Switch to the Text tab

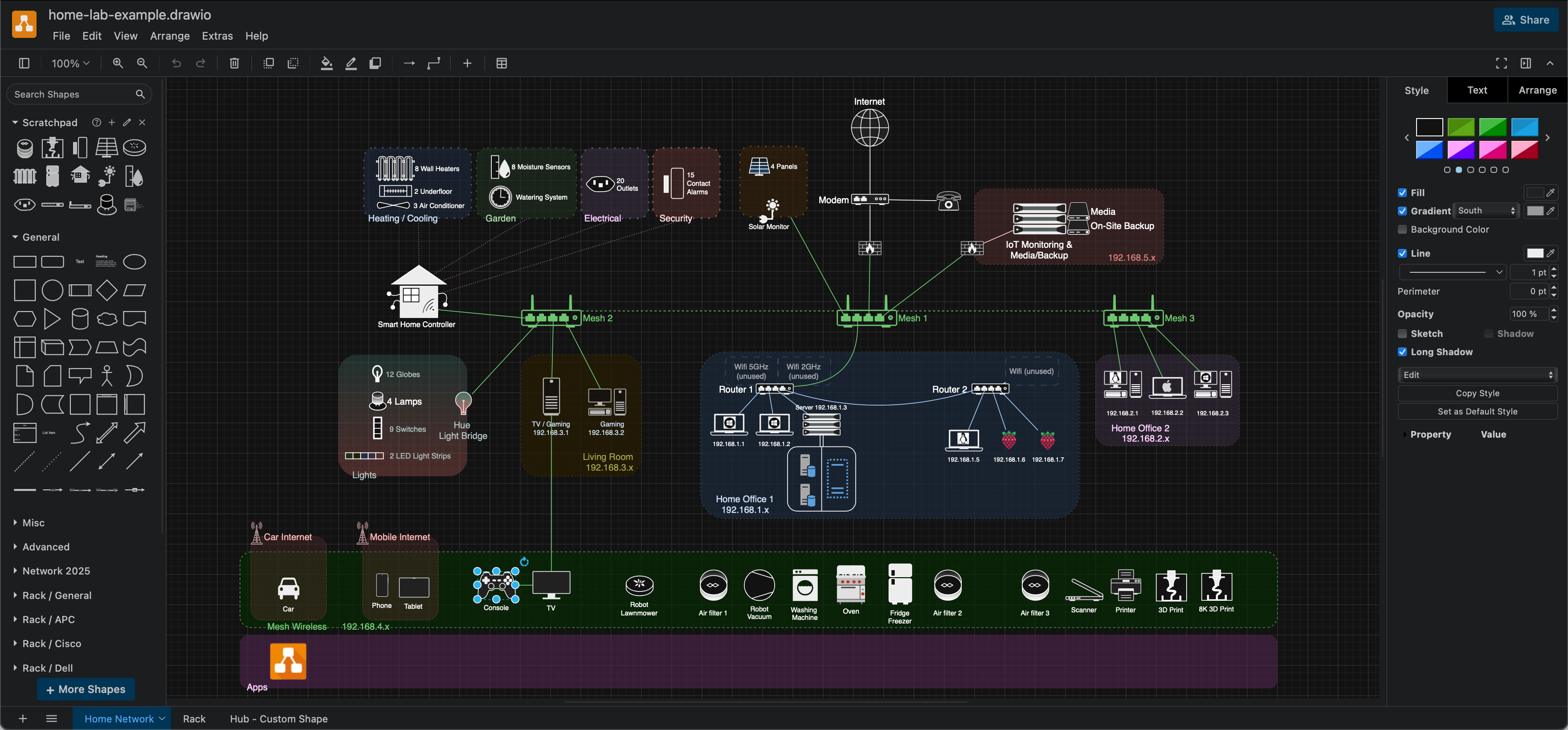(x=1477, y=90)
